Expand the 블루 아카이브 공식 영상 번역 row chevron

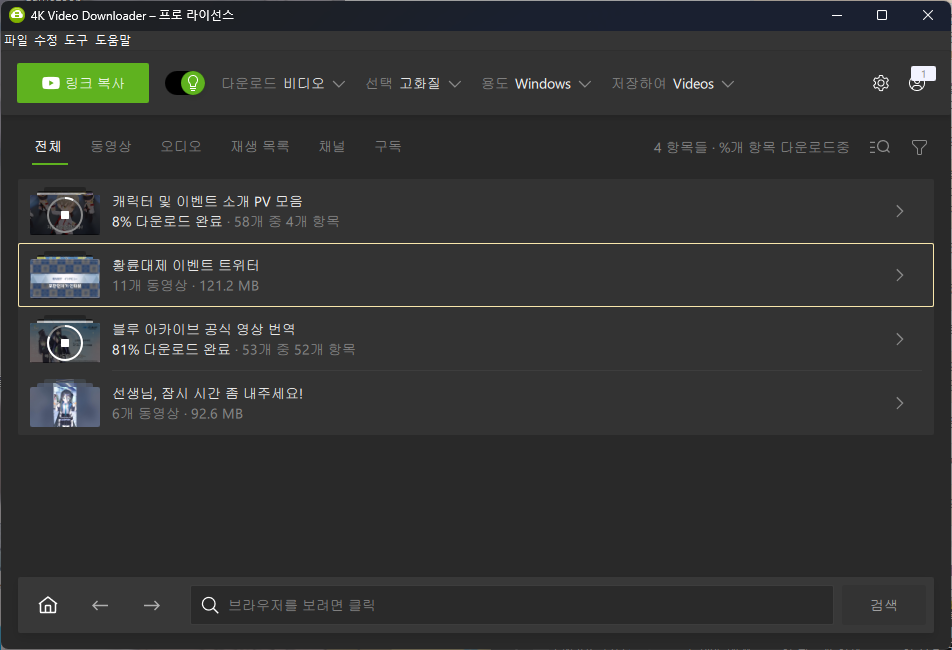(x=900, y=339)
